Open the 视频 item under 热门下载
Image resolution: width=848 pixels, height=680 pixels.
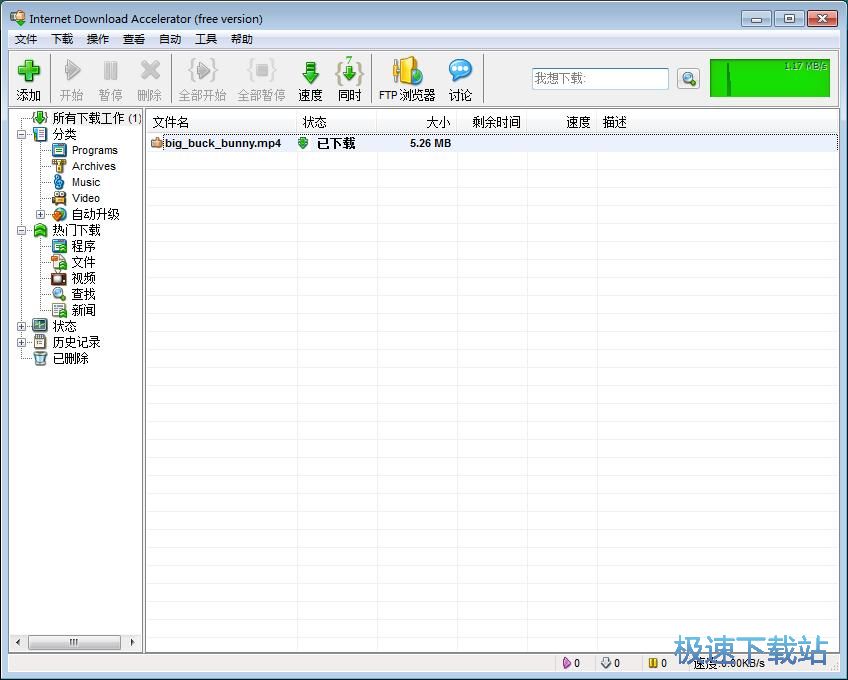click(83, 278)
